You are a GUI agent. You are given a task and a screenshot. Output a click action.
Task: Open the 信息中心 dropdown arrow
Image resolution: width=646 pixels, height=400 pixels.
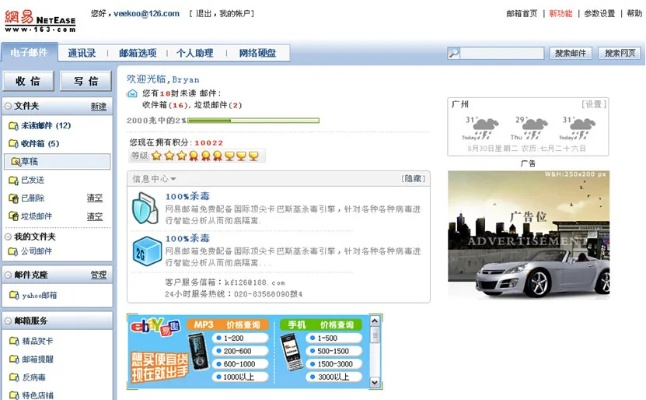(173, 179)
